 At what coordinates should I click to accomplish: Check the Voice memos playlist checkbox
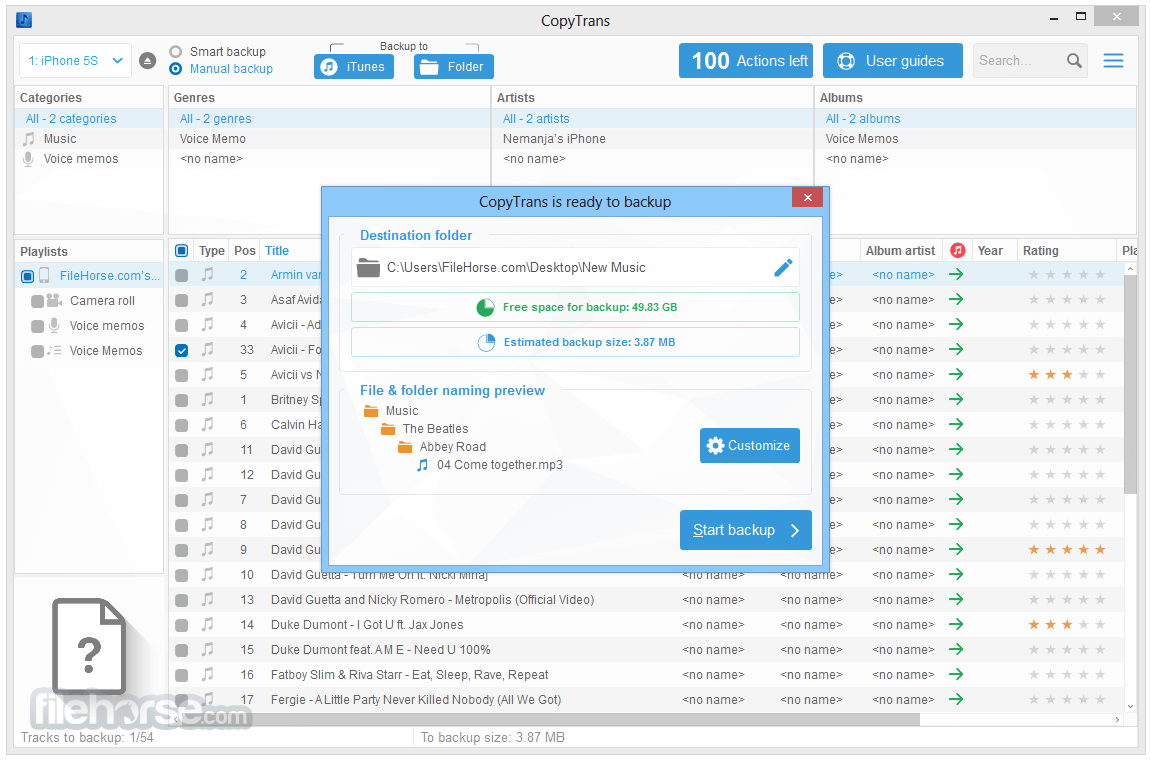click(37, 326)
